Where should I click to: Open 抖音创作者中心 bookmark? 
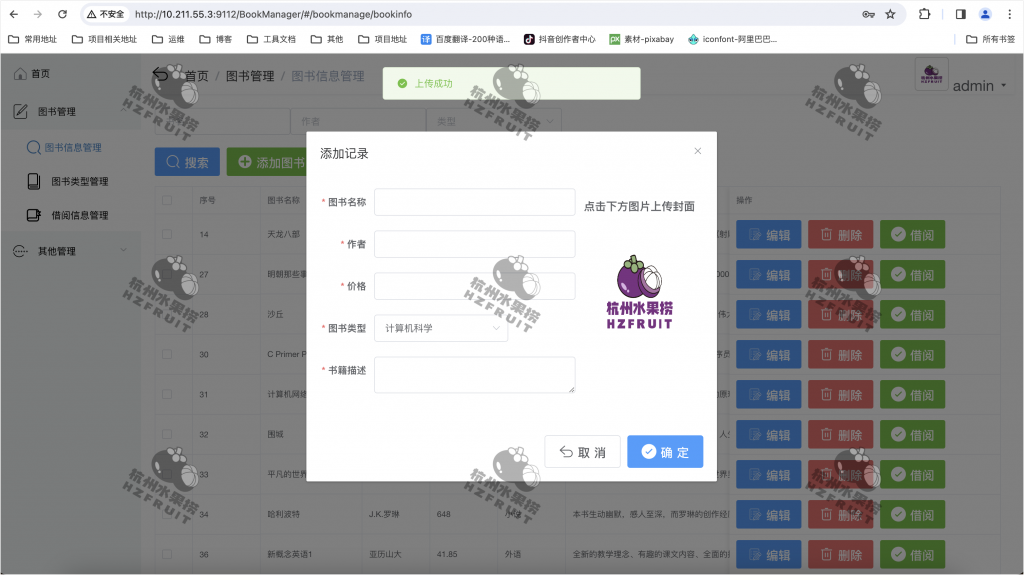(x=560, y=39)
